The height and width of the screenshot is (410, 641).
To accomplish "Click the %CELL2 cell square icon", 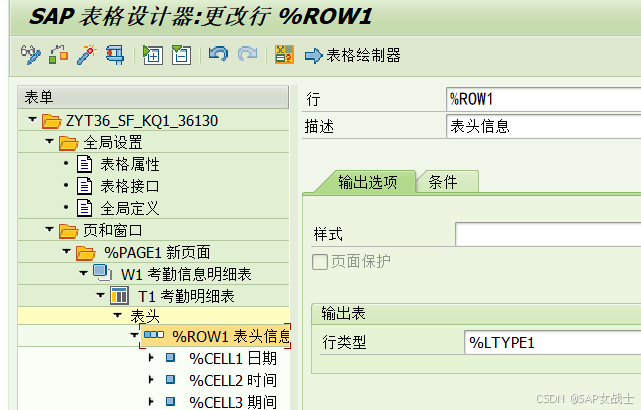I will [x=170, y=380].
